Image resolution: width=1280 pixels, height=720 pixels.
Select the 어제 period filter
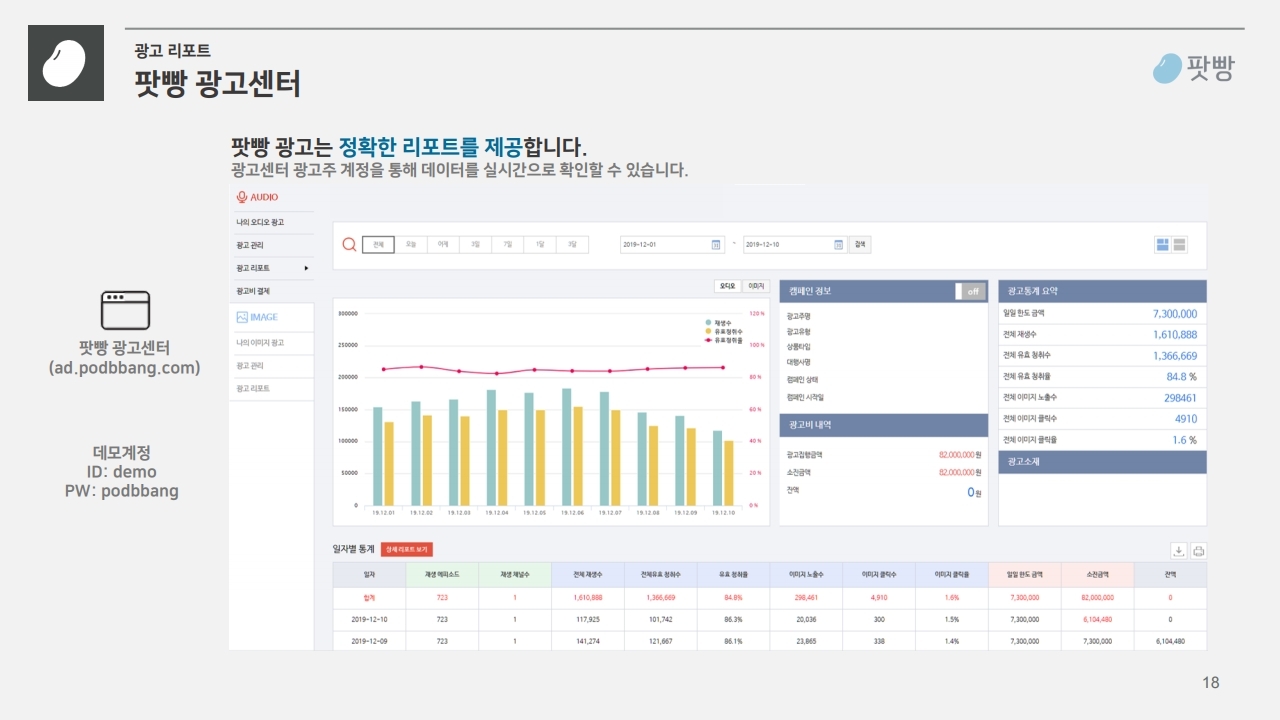[443, 244]
